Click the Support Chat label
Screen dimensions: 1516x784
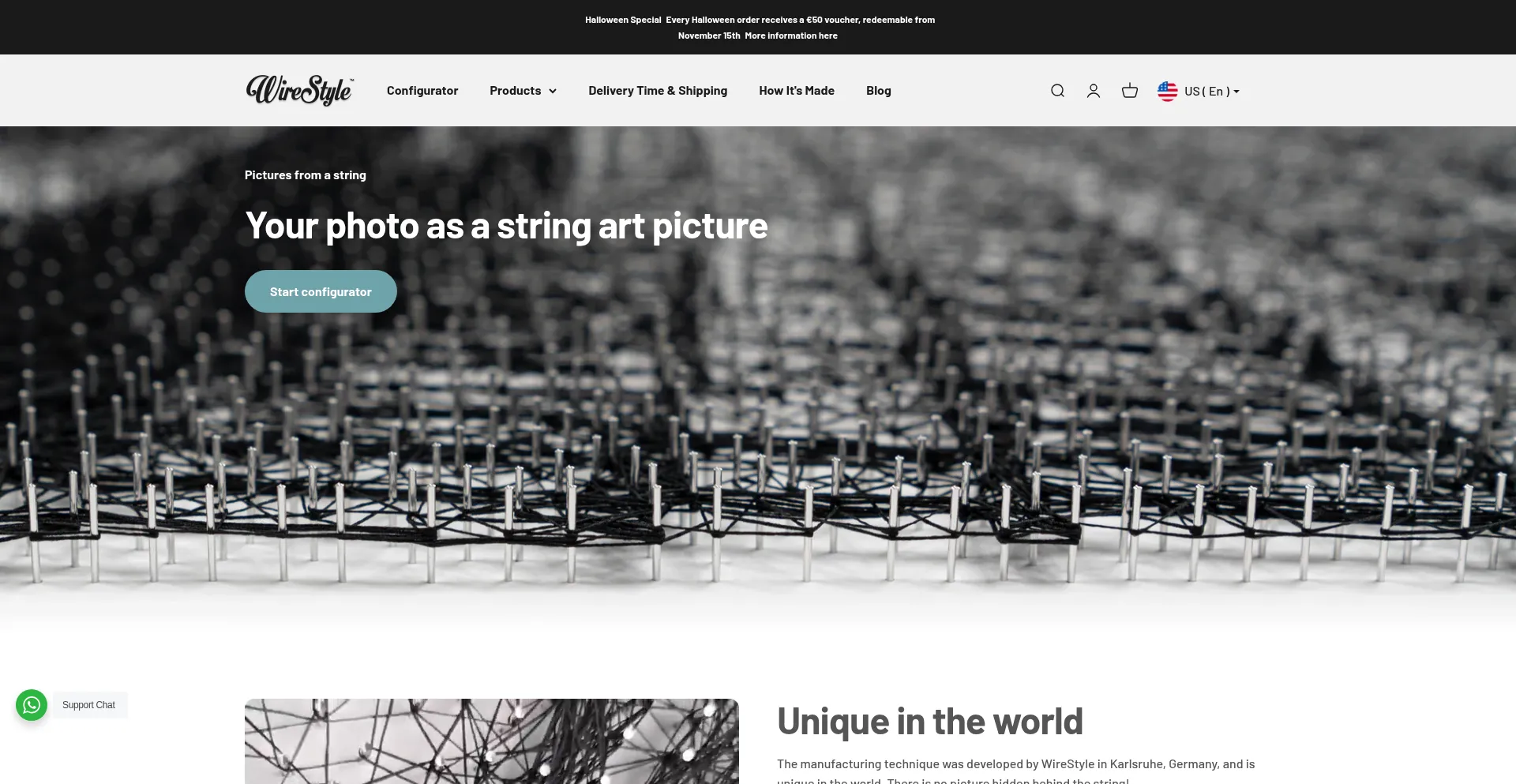pyautogui.click(x=89, y=705)
